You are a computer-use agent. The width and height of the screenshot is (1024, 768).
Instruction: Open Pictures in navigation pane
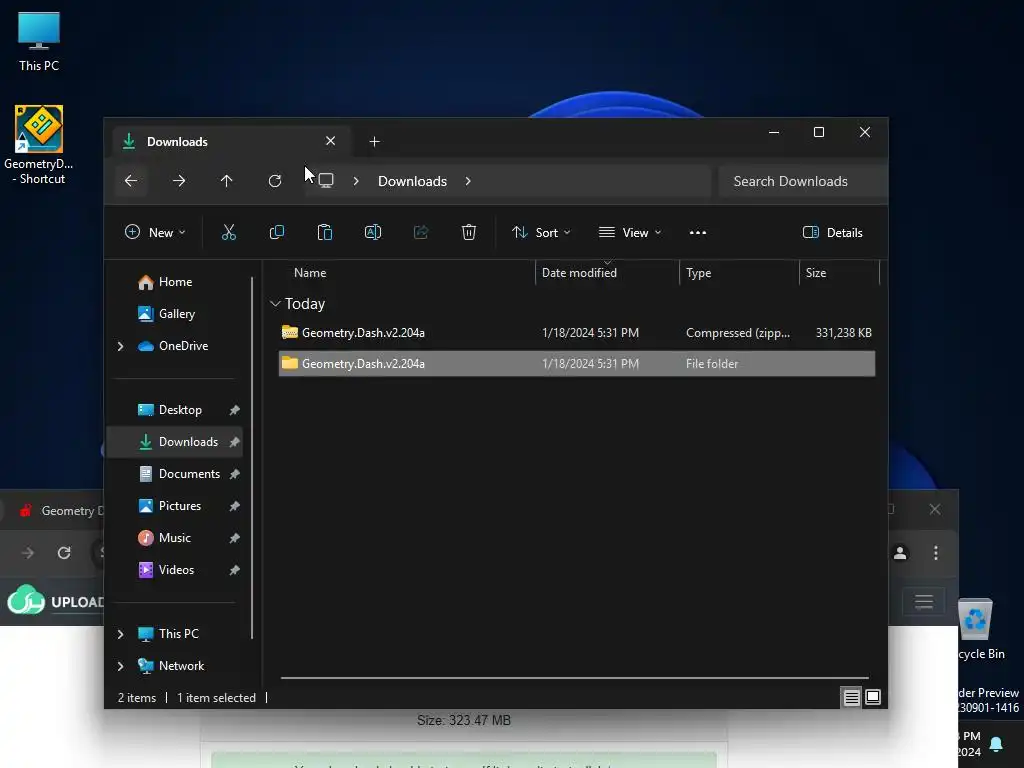tap(180, 506)
